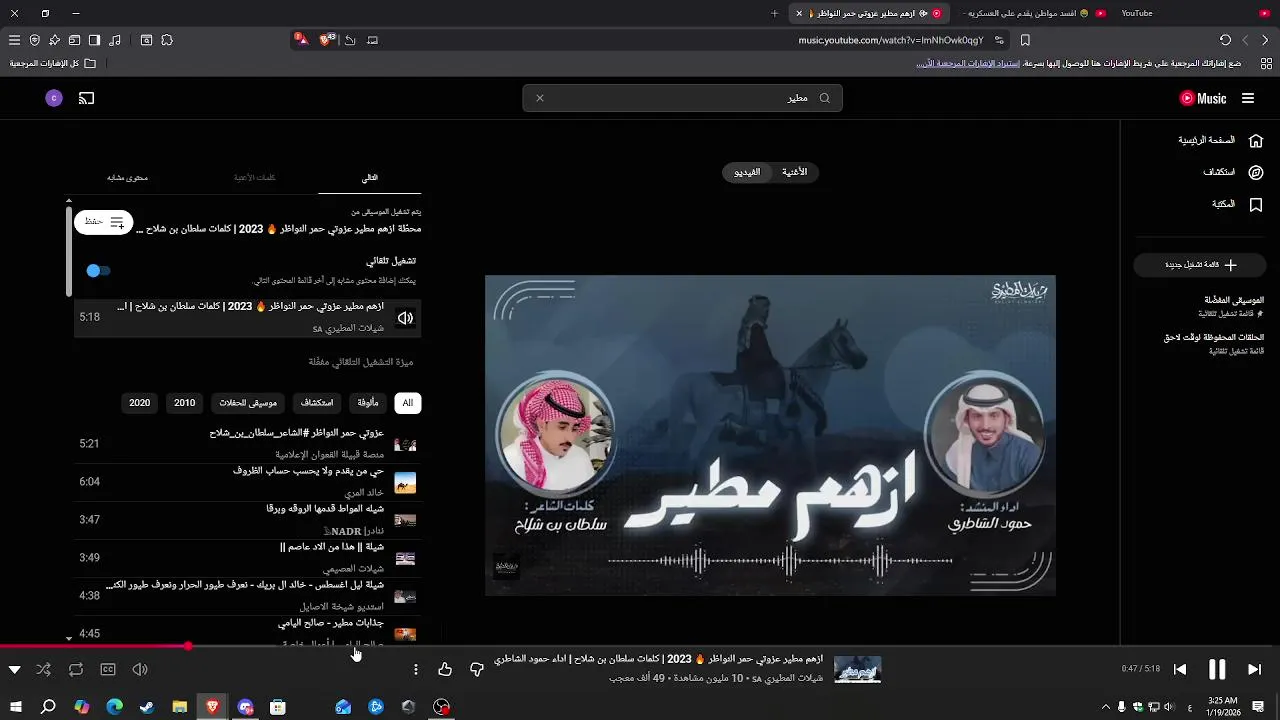Screen dimensions: 1280x720
Task: Select the 2020 filter chip
Action: pyautogui.click(x=140, y=403)
